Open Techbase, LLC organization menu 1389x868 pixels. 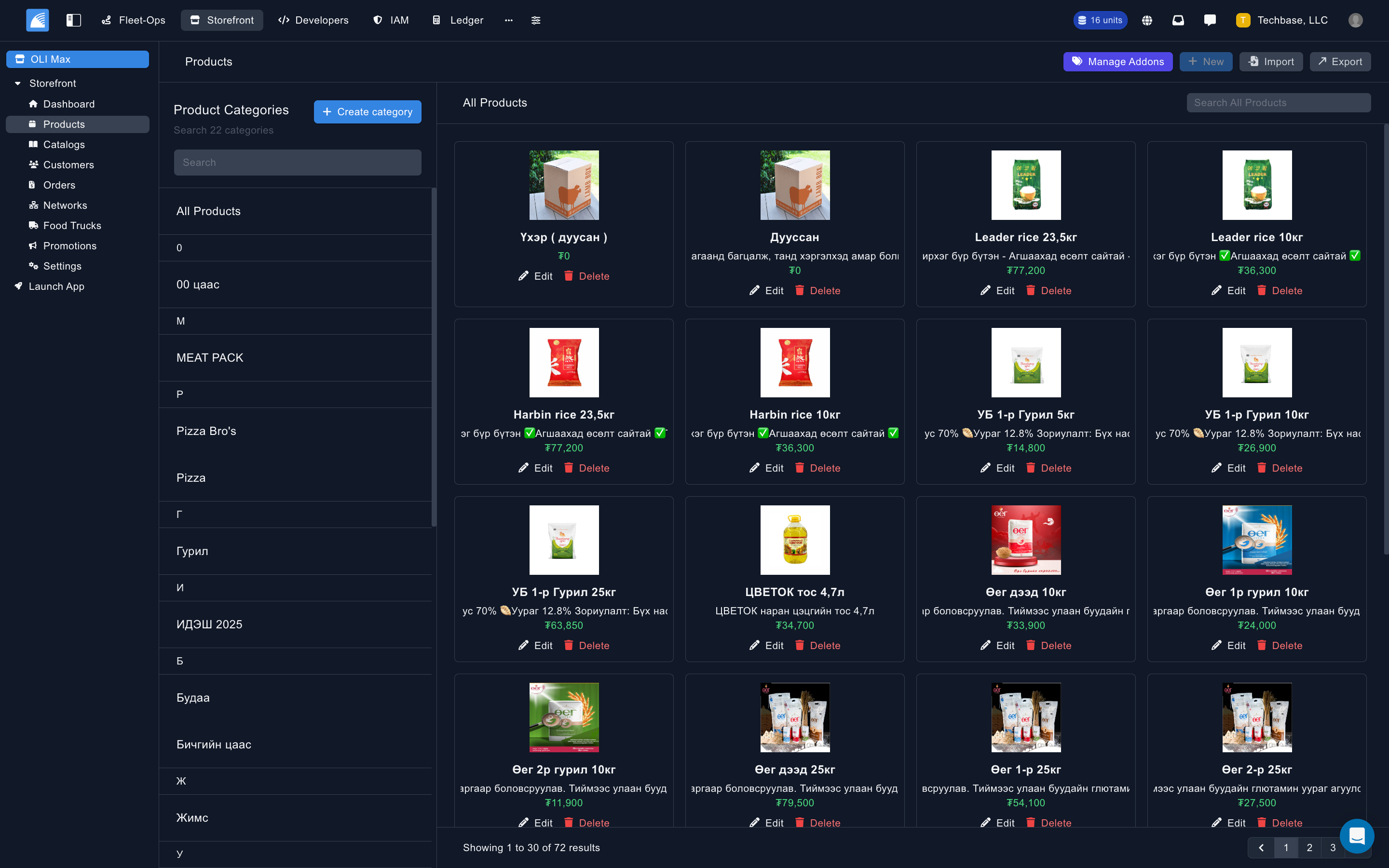pos(1281,20)
